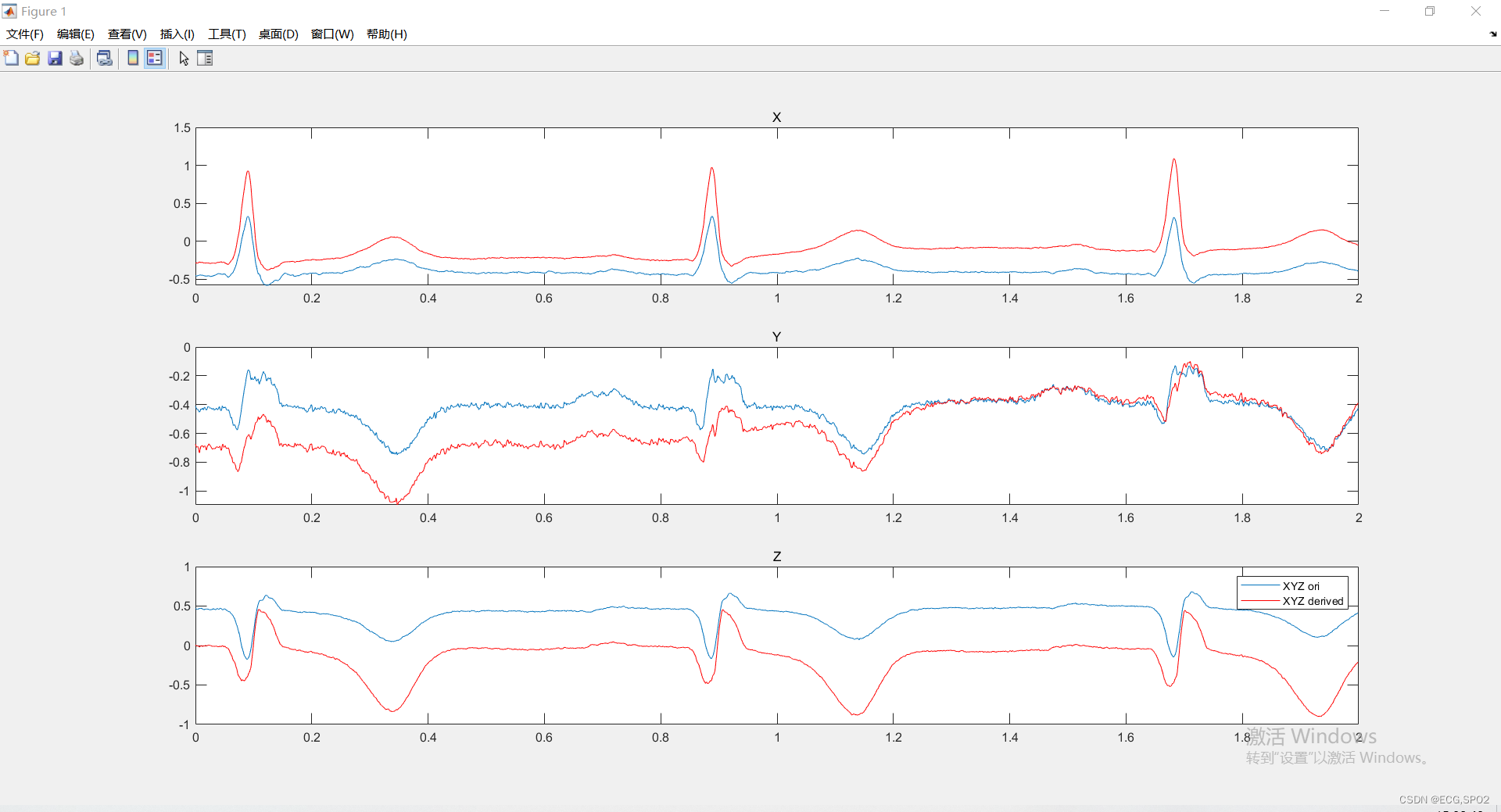The height and width of the screenshot is (812, 1501).
Task: Open the 窗口(W) menu
Action: (x=332, y=34)
